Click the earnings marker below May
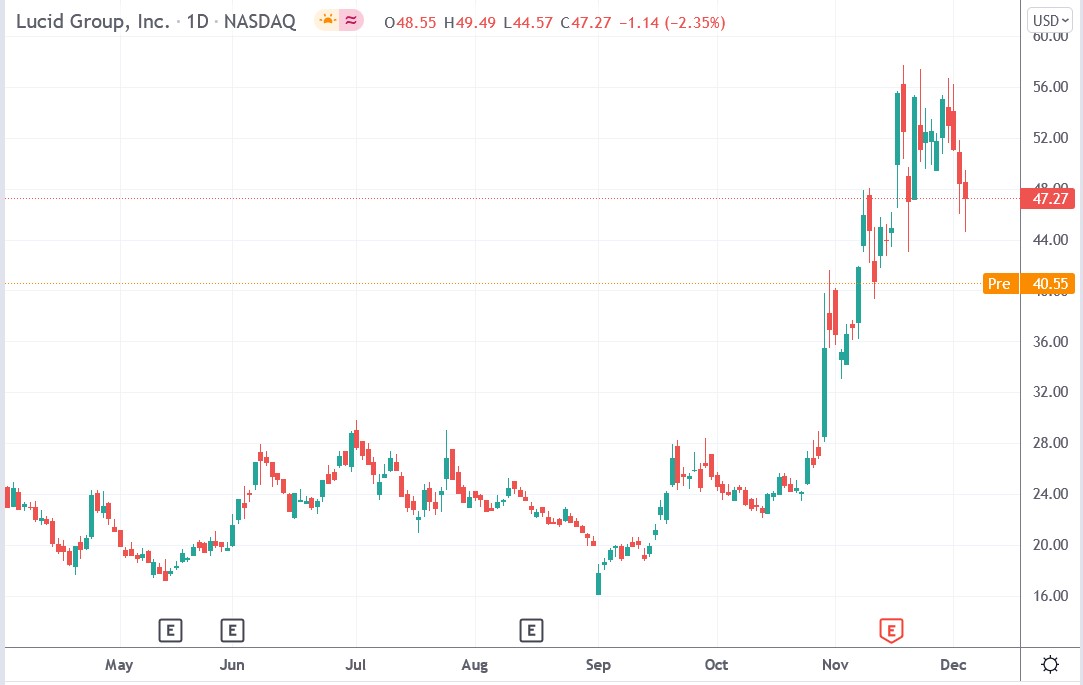The width and height of the screenshot is (1083, 685). pos(170,631)
